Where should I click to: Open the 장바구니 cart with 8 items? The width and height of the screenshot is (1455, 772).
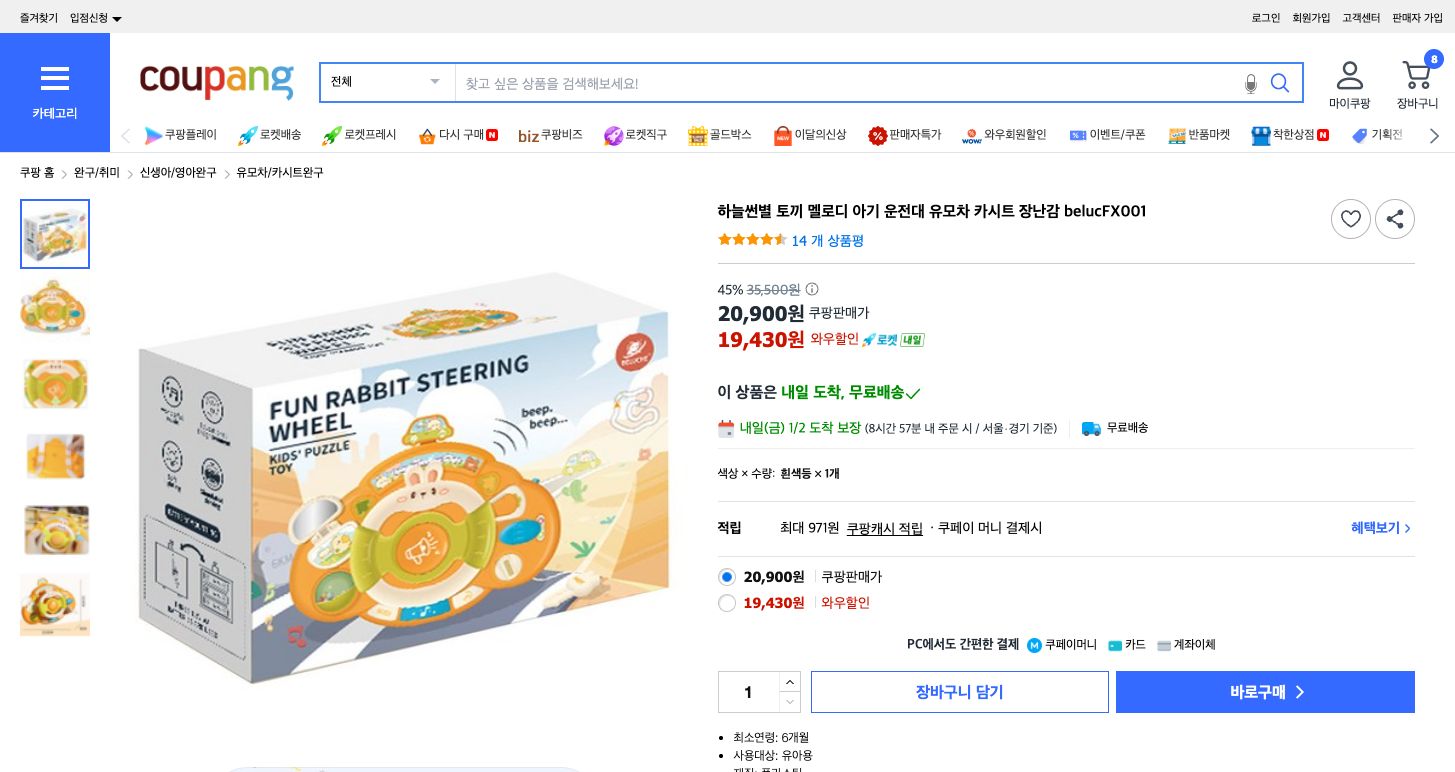[x=1417, y=75]
